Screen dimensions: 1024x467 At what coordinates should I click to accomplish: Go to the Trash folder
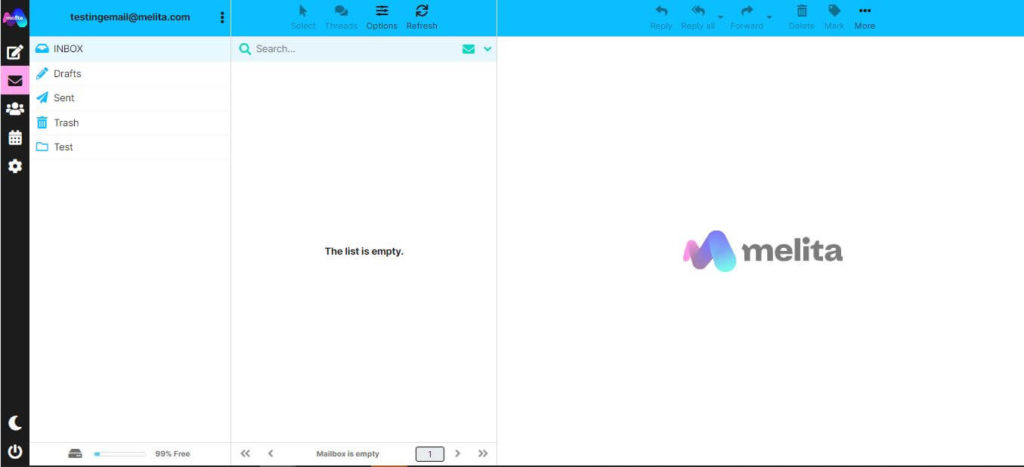pyautogui.click(x=66, y=123)
